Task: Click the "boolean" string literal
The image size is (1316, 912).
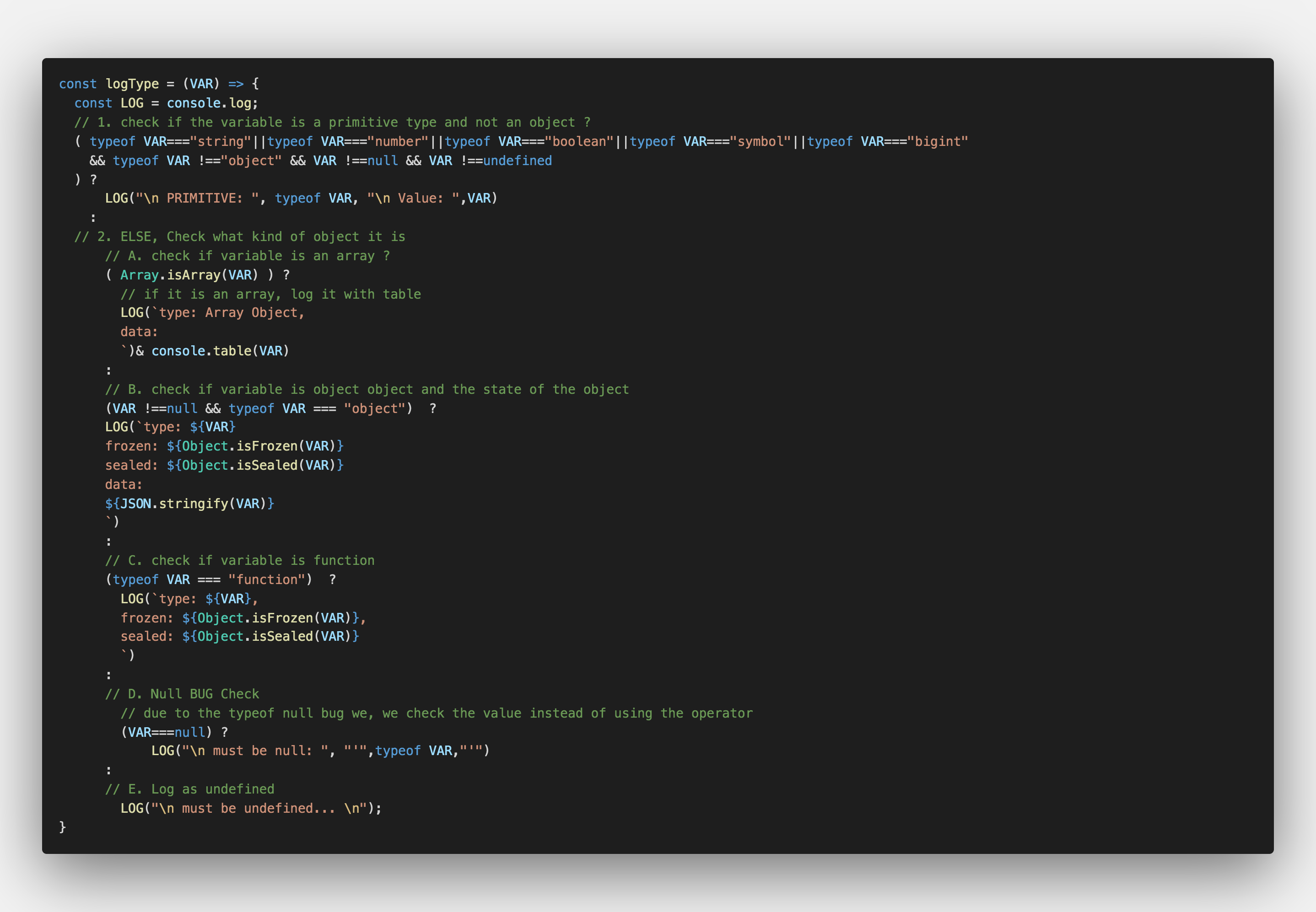Action: point(578,142)
